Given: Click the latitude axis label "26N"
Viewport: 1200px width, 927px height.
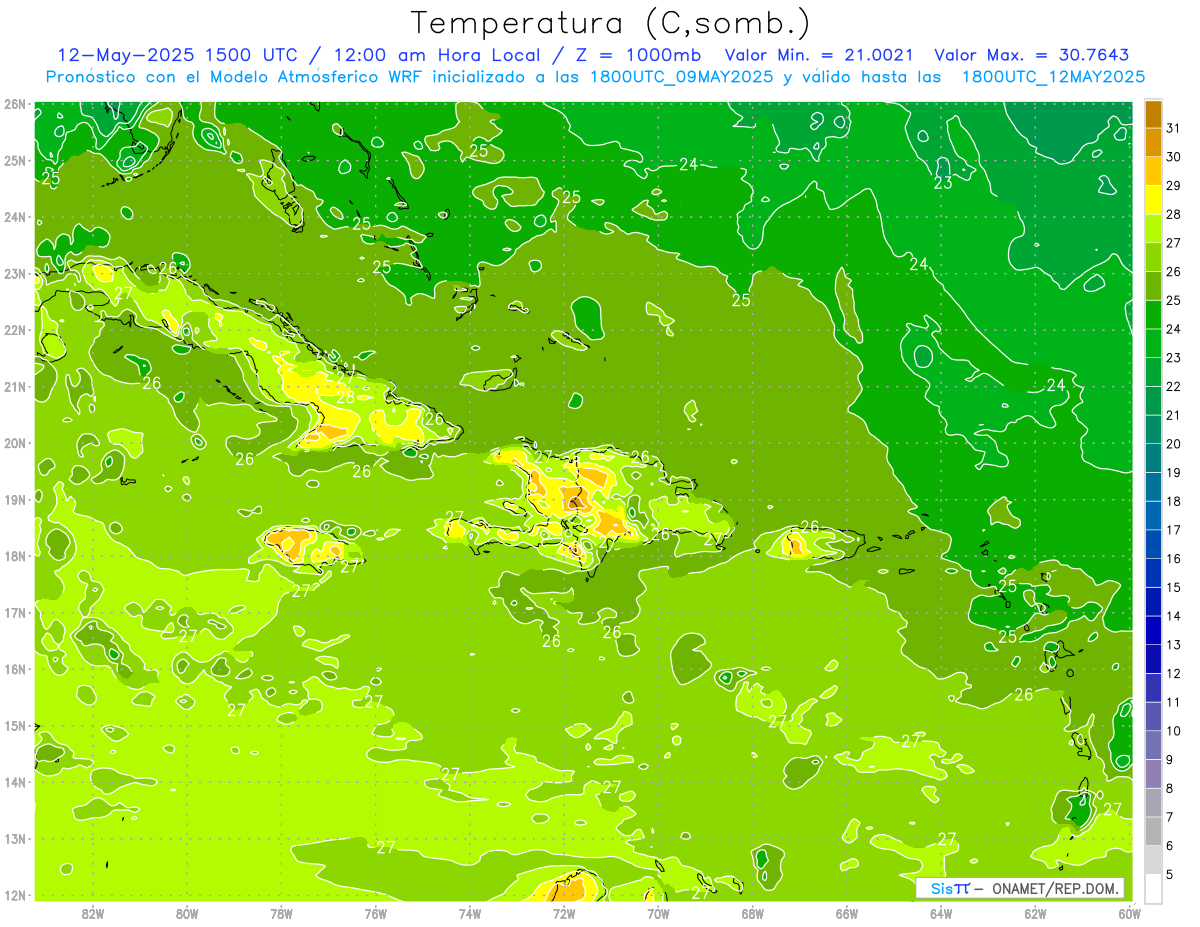Looking at the screenshot, I should pos(15,104).
